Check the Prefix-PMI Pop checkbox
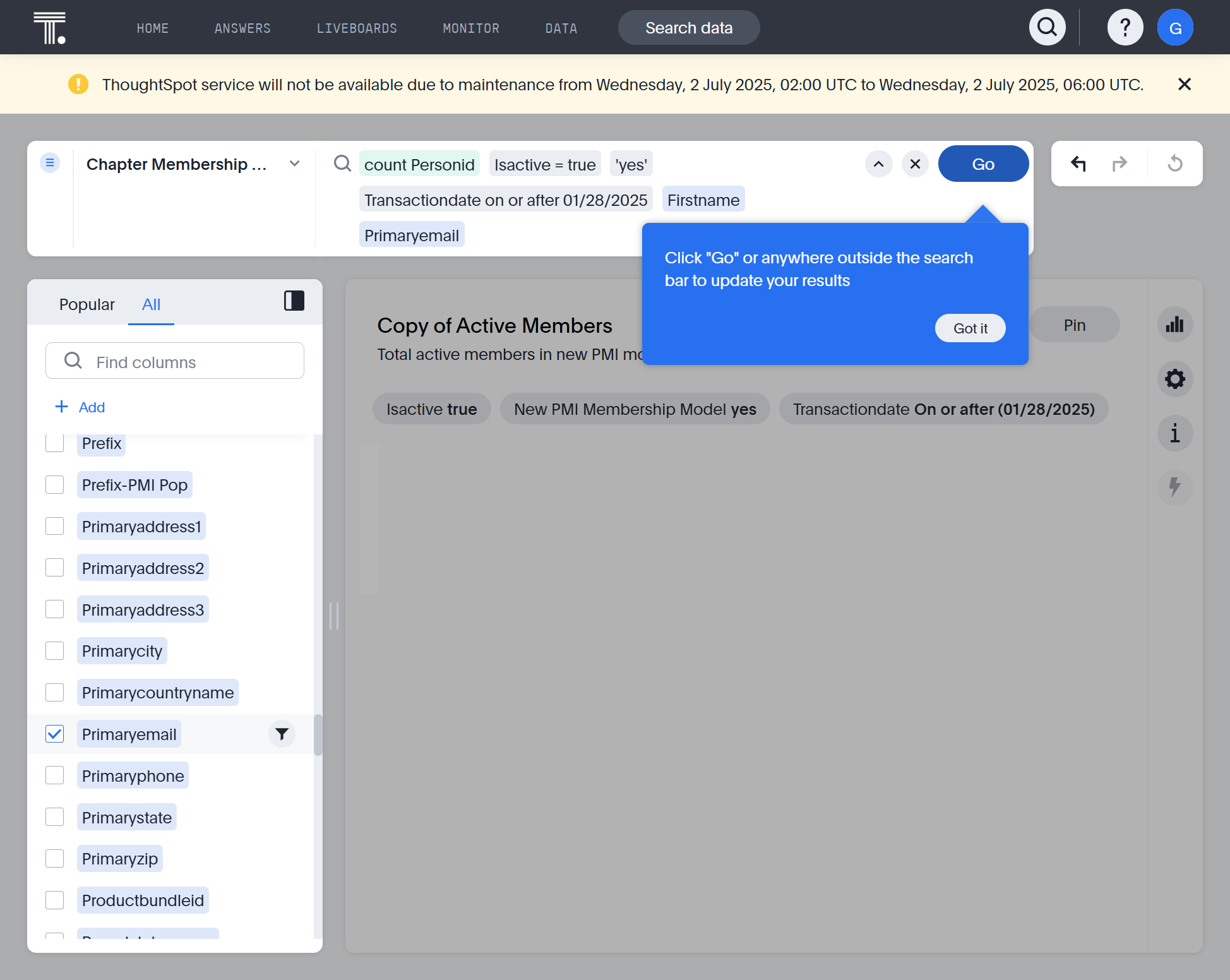 coord(55,485)
